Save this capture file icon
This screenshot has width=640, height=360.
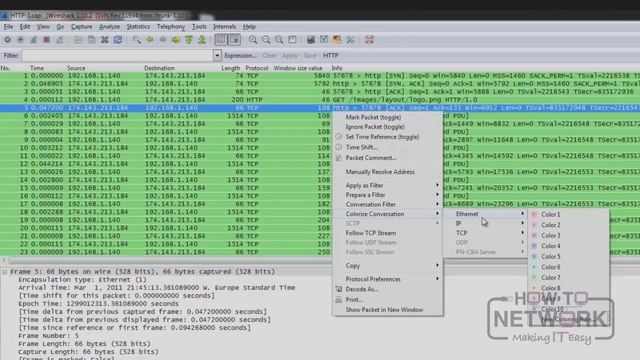[x=91, y=40]
